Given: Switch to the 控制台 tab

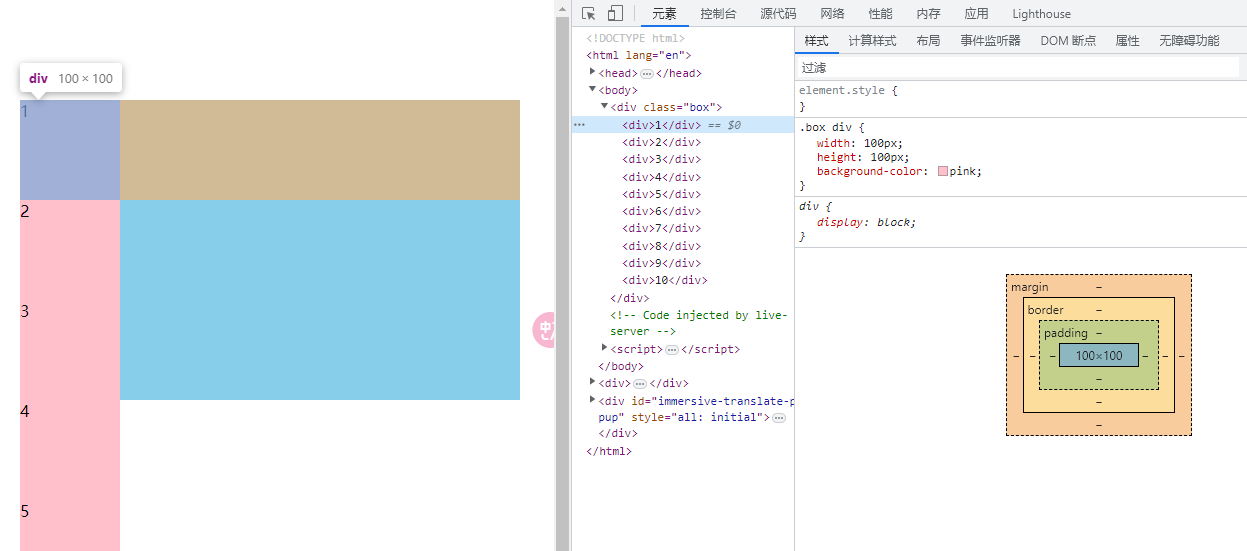Looking at the screenshot, I should click(x=718, y=13).
